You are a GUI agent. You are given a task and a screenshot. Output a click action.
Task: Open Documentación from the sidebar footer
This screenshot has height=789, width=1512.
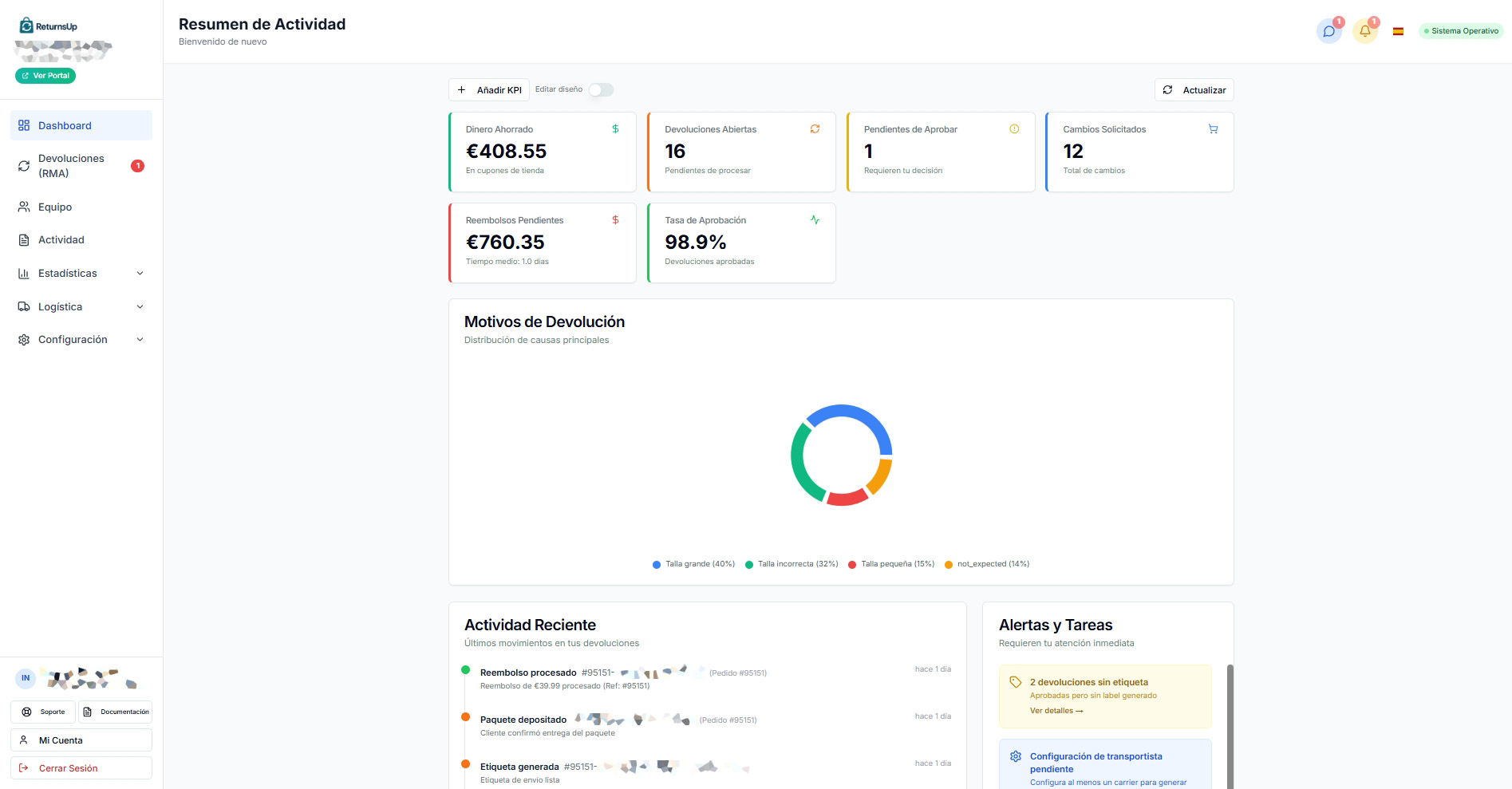tap(116, 712)
